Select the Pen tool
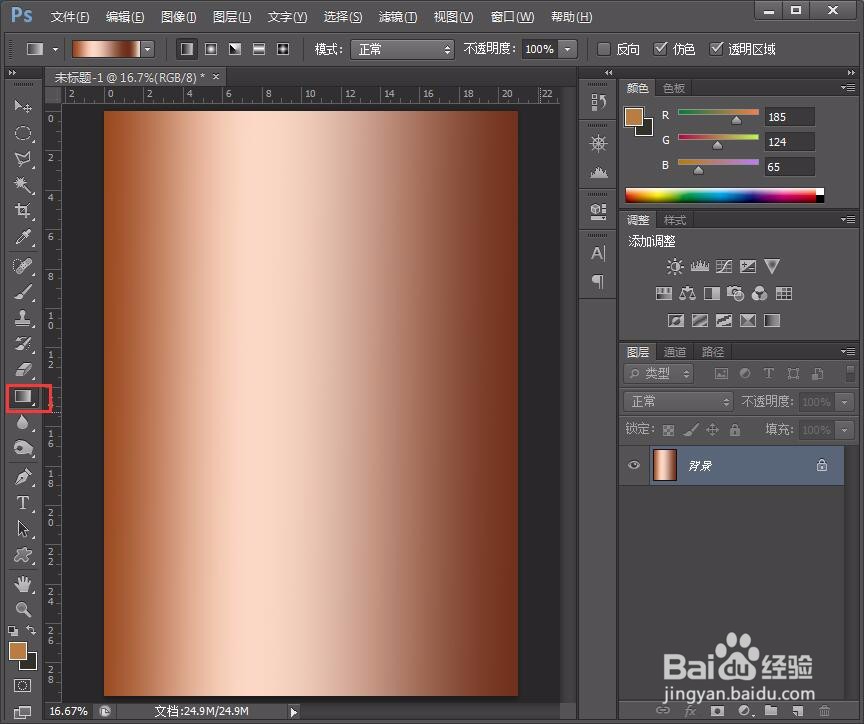 (x=23, y=477)
